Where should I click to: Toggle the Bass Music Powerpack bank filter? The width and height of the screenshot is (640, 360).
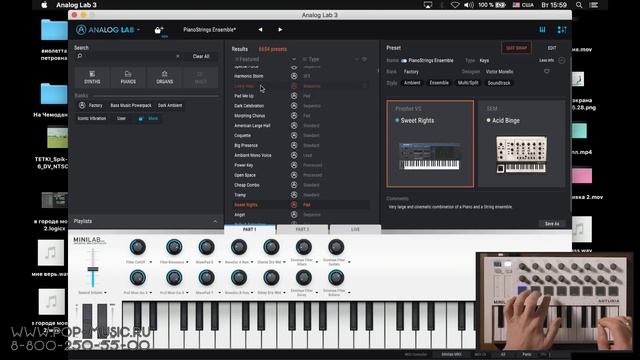pyautogui.click(x=131, y=105)
